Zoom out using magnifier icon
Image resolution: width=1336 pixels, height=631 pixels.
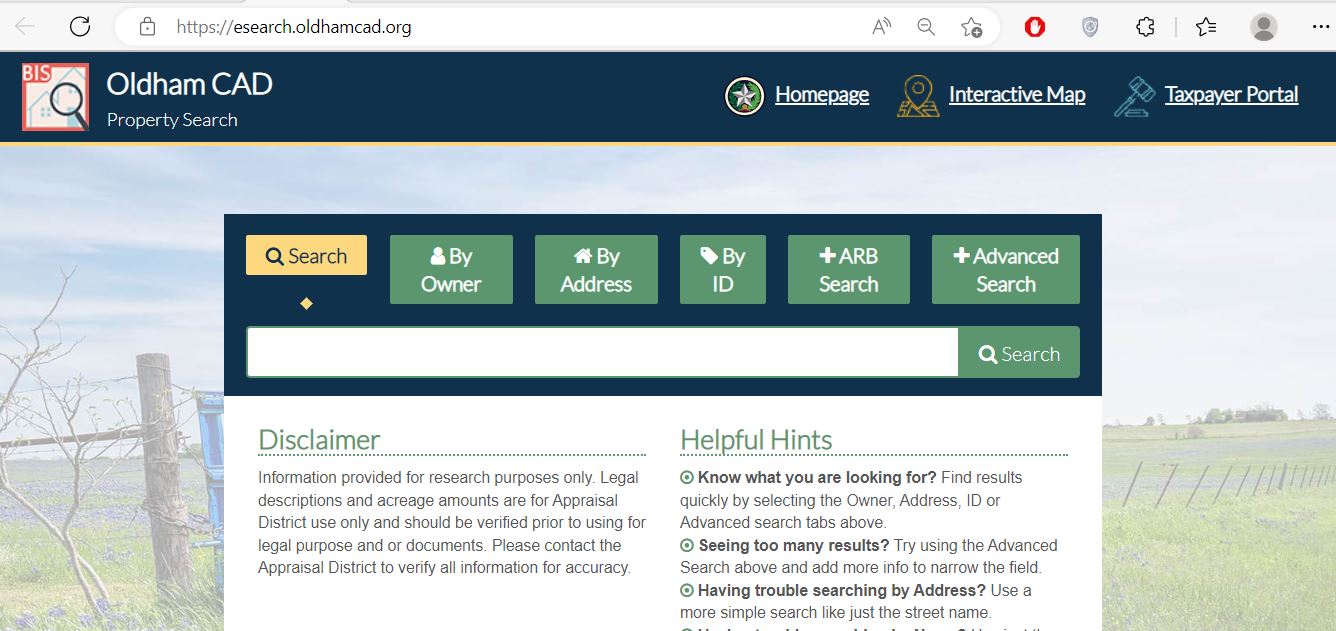coord(926,27)
